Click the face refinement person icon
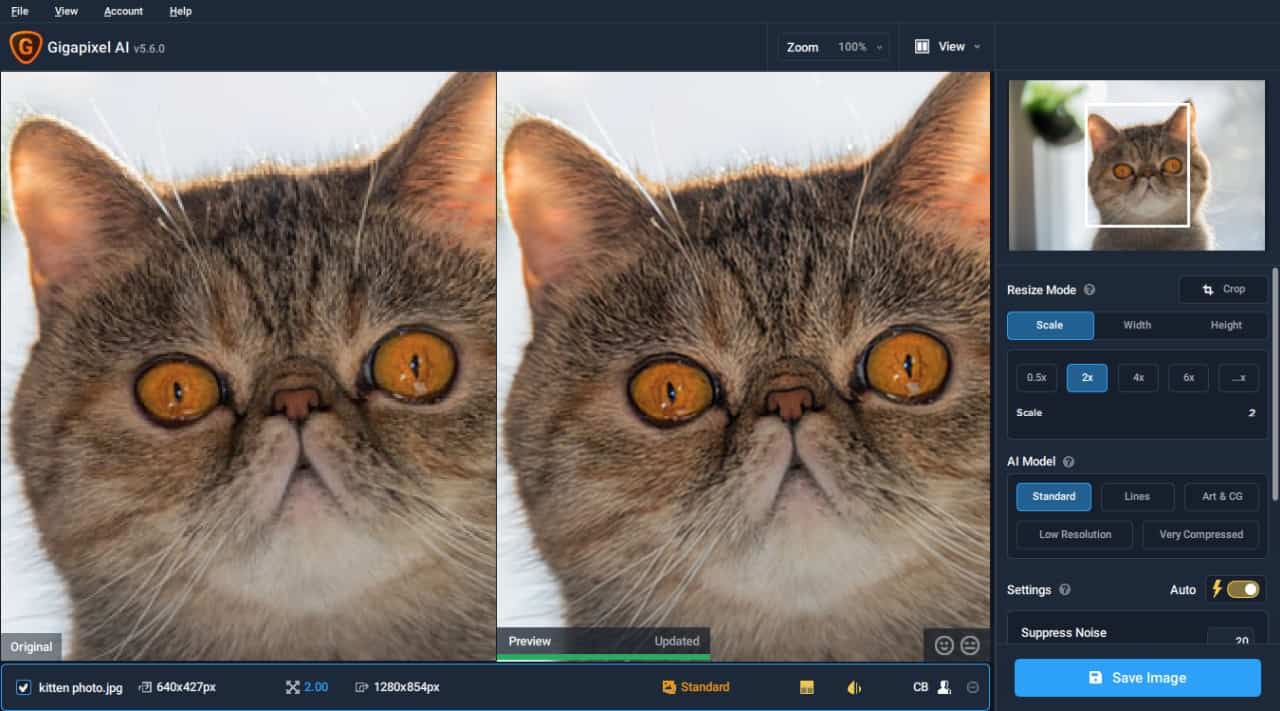 pyautogui.click(x=946, y=687)
